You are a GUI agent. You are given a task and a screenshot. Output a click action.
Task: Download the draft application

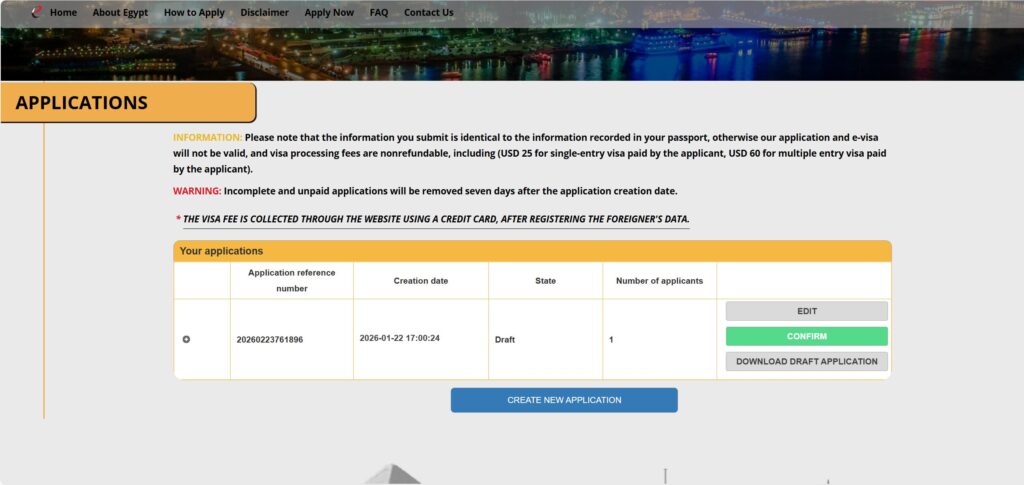(x=806, y=362)
